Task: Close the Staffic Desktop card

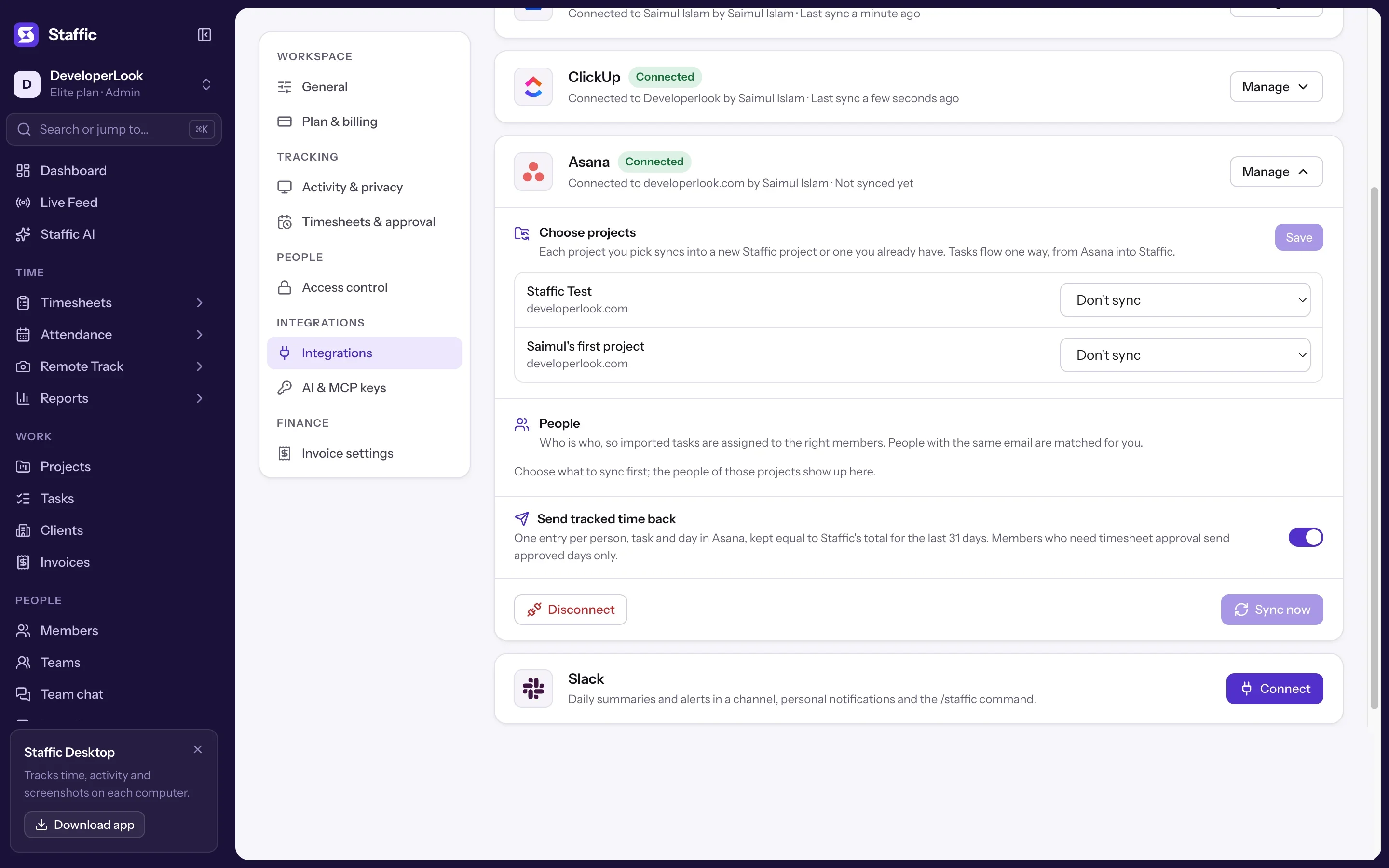Action: tap(197, 749)
